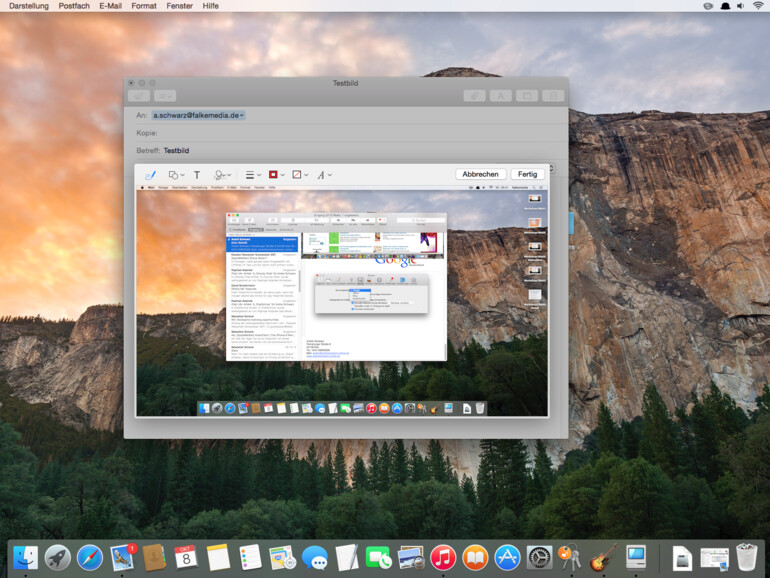Open System Preferences from the Dock
770x578 pixels.
[x=539, y=557]
